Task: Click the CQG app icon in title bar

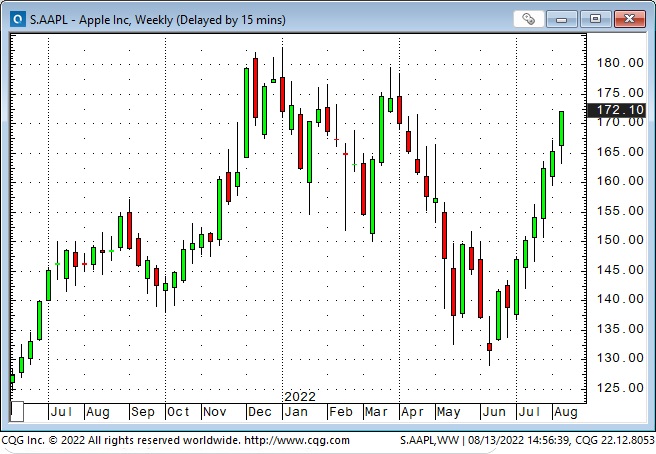Action: [18, 19]
